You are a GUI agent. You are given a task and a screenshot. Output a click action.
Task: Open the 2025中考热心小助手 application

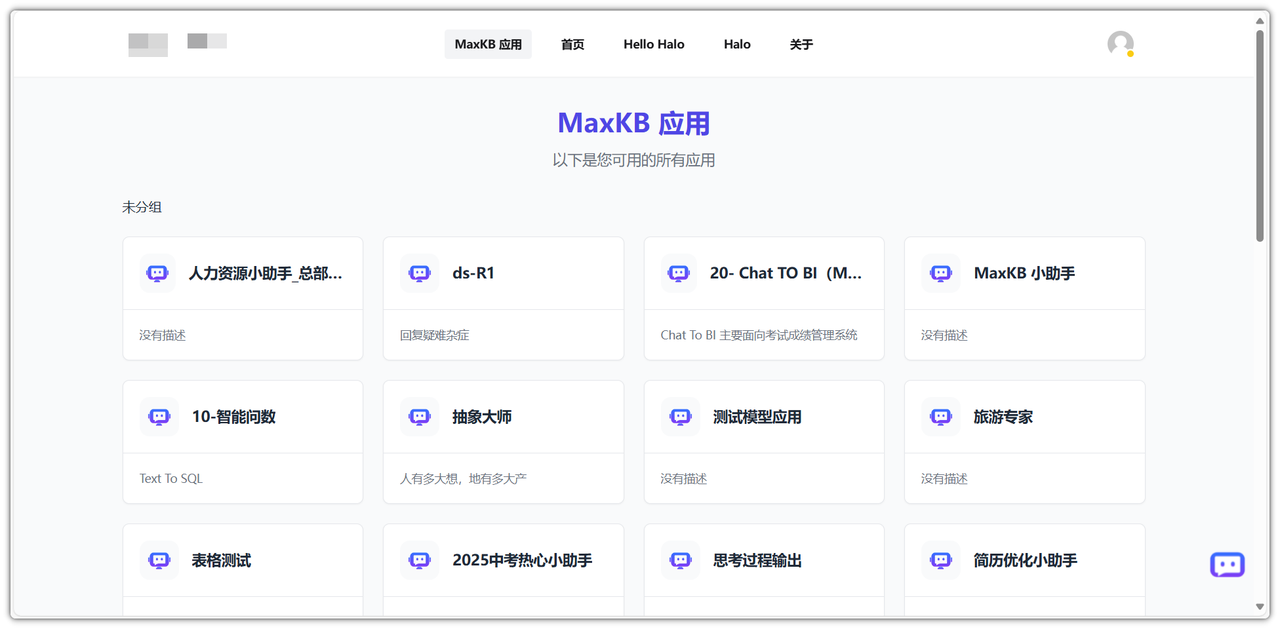[x=503, y=560]
